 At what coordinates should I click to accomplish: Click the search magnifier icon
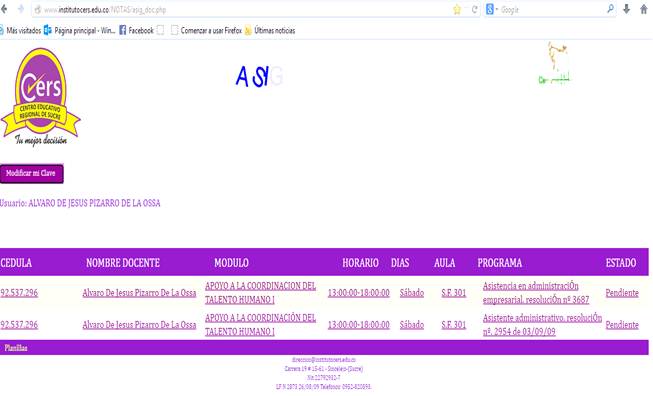pyautogui.click(x=611, y=9)
